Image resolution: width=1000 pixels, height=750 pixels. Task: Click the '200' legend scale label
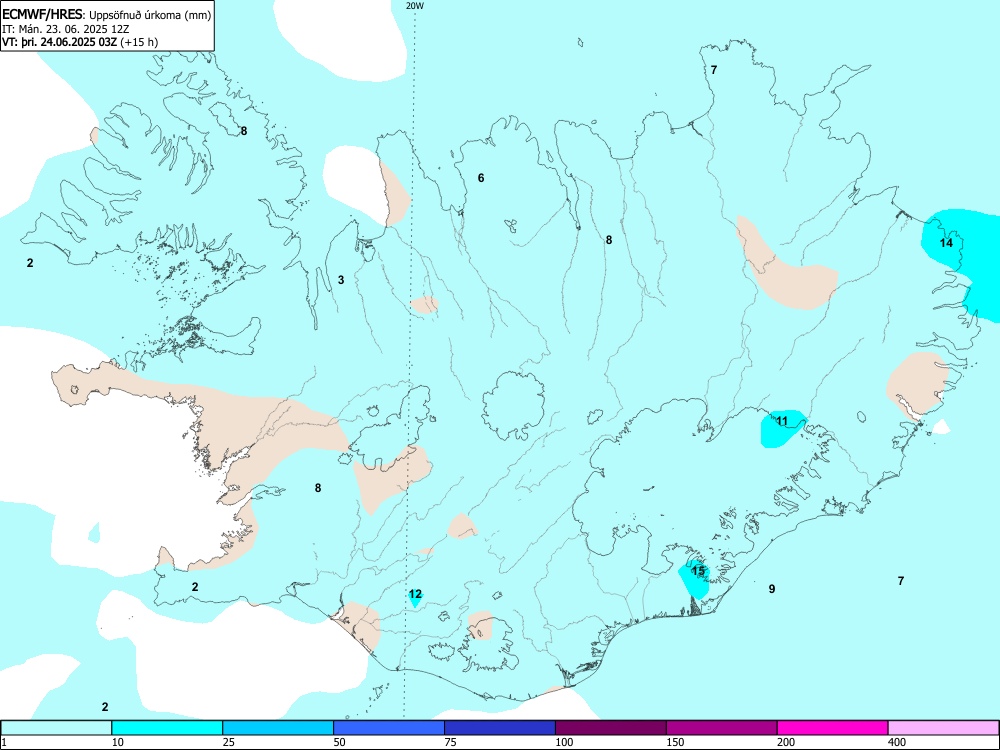coord(786,742)
